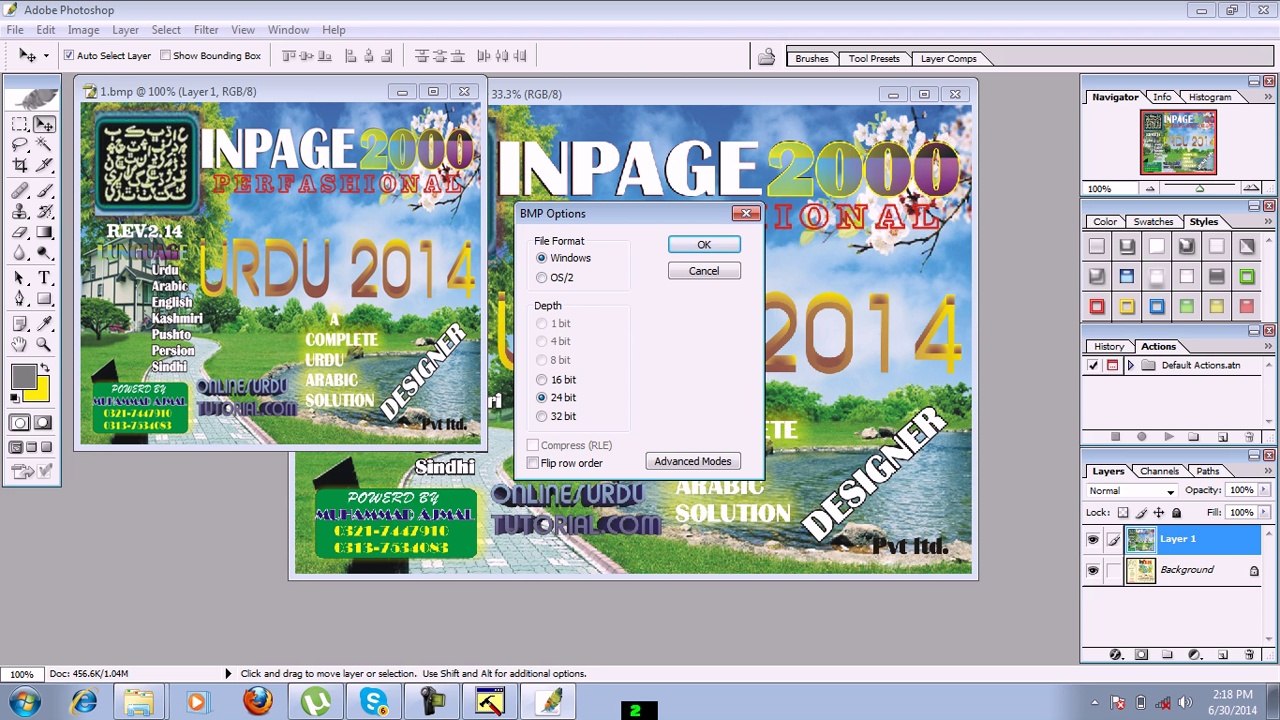Pick the Eyedropper tool

click(x=44, y=323)
